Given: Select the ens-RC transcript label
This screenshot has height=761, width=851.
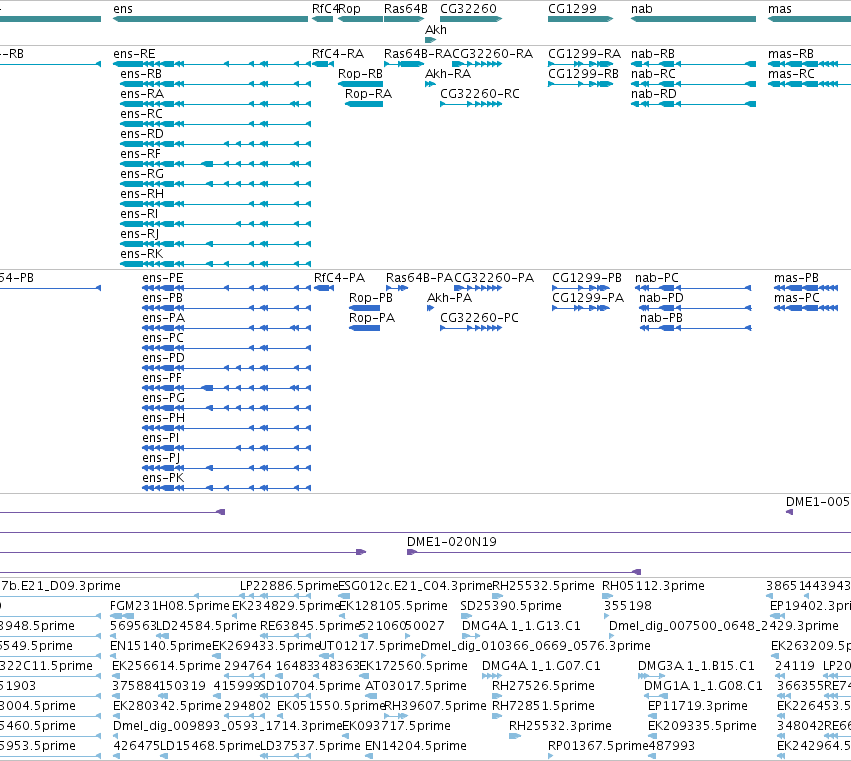Looking at the screenshot, I should coord(141,114).
